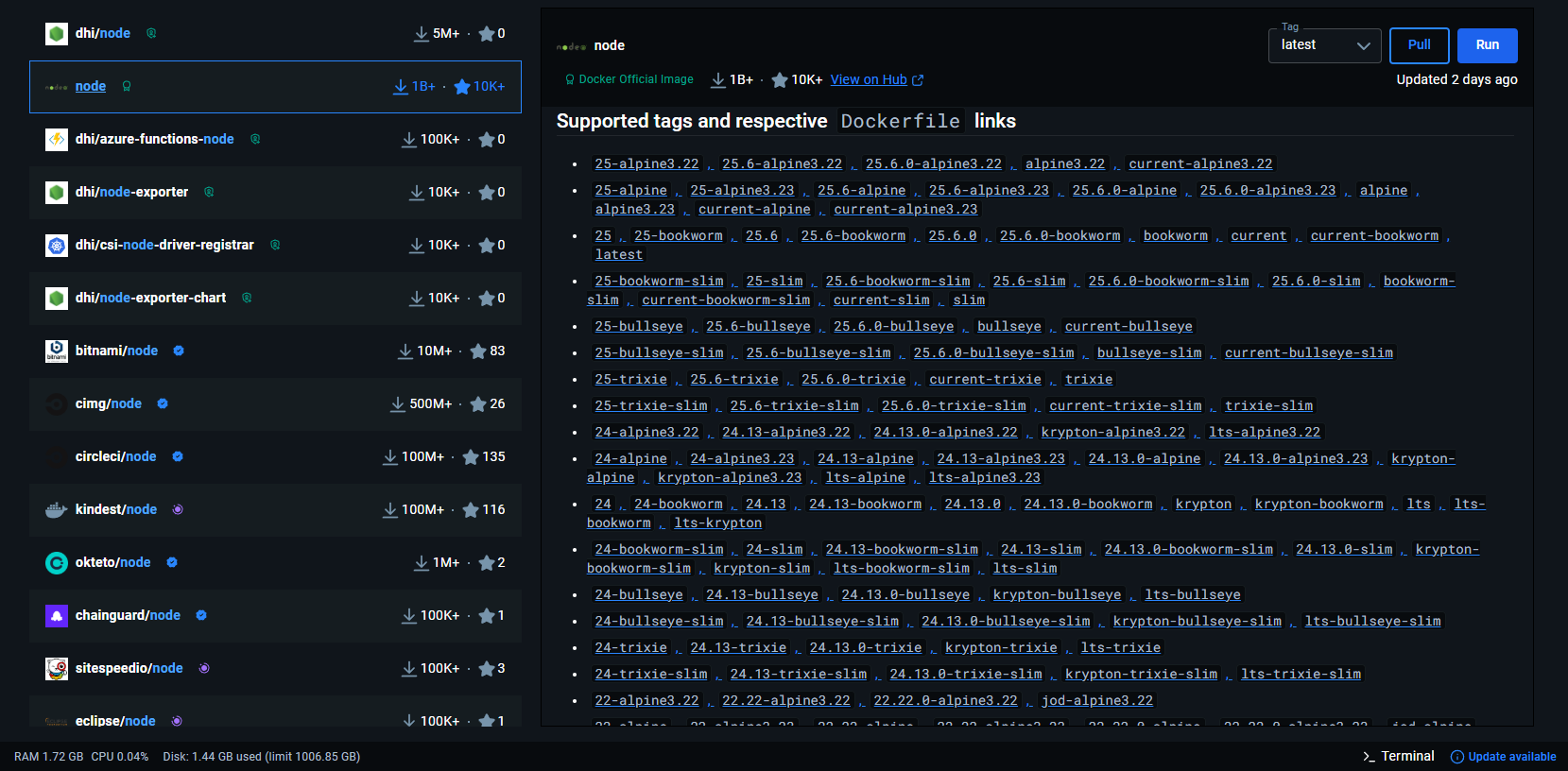Viewport: 1568px width, 771px height.
Task: Open the lts-alpine3.22 tag link
Action: click(1265, 432)
